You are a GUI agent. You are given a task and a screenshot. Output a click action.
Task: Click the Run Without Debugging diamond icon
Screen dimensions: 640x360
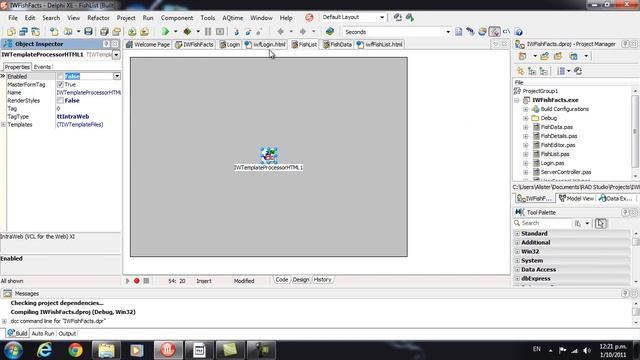coord(187,31)
